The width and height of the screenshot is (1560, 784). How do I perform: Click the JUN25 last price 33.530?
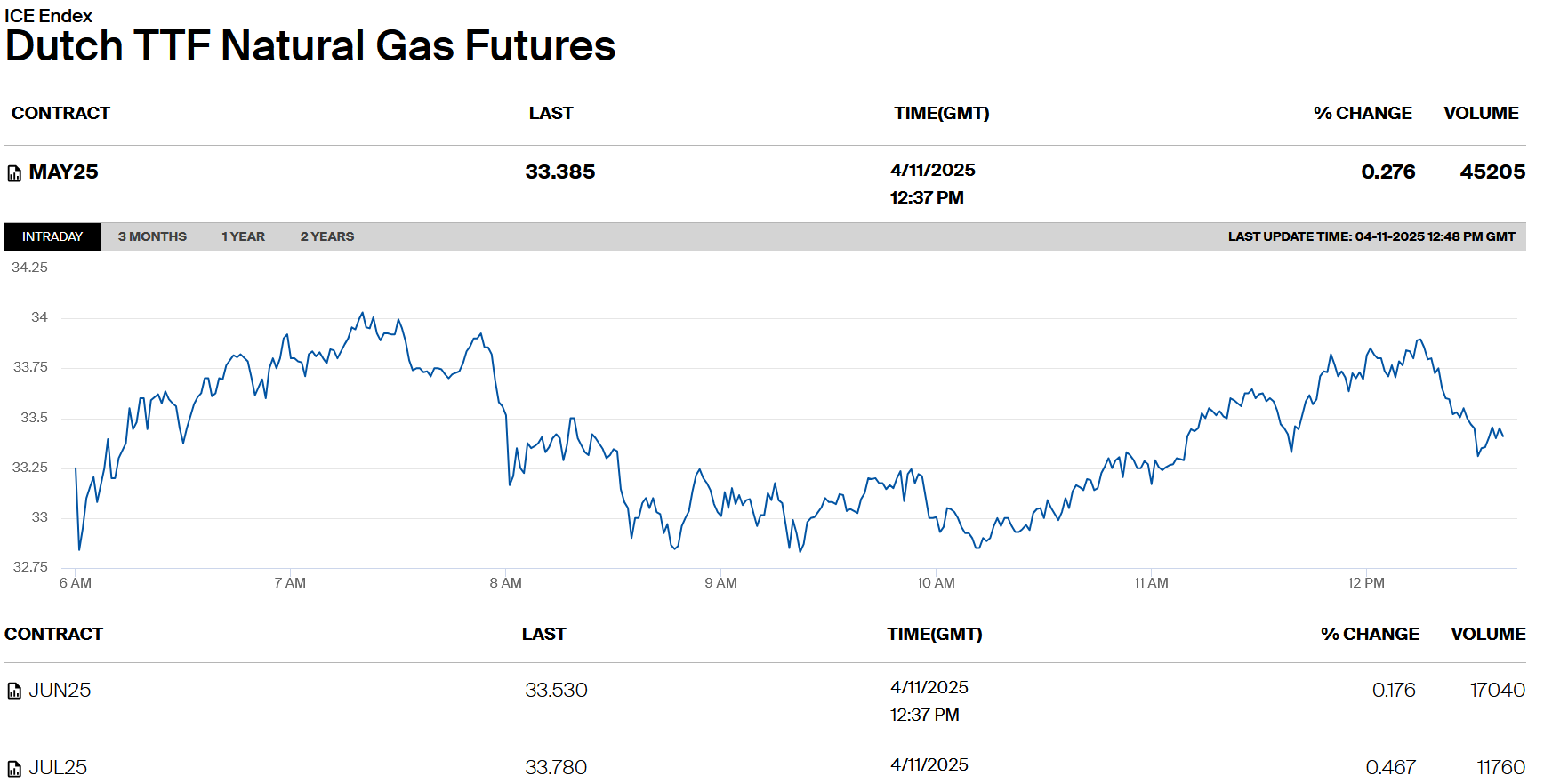(x=556, y=690)
